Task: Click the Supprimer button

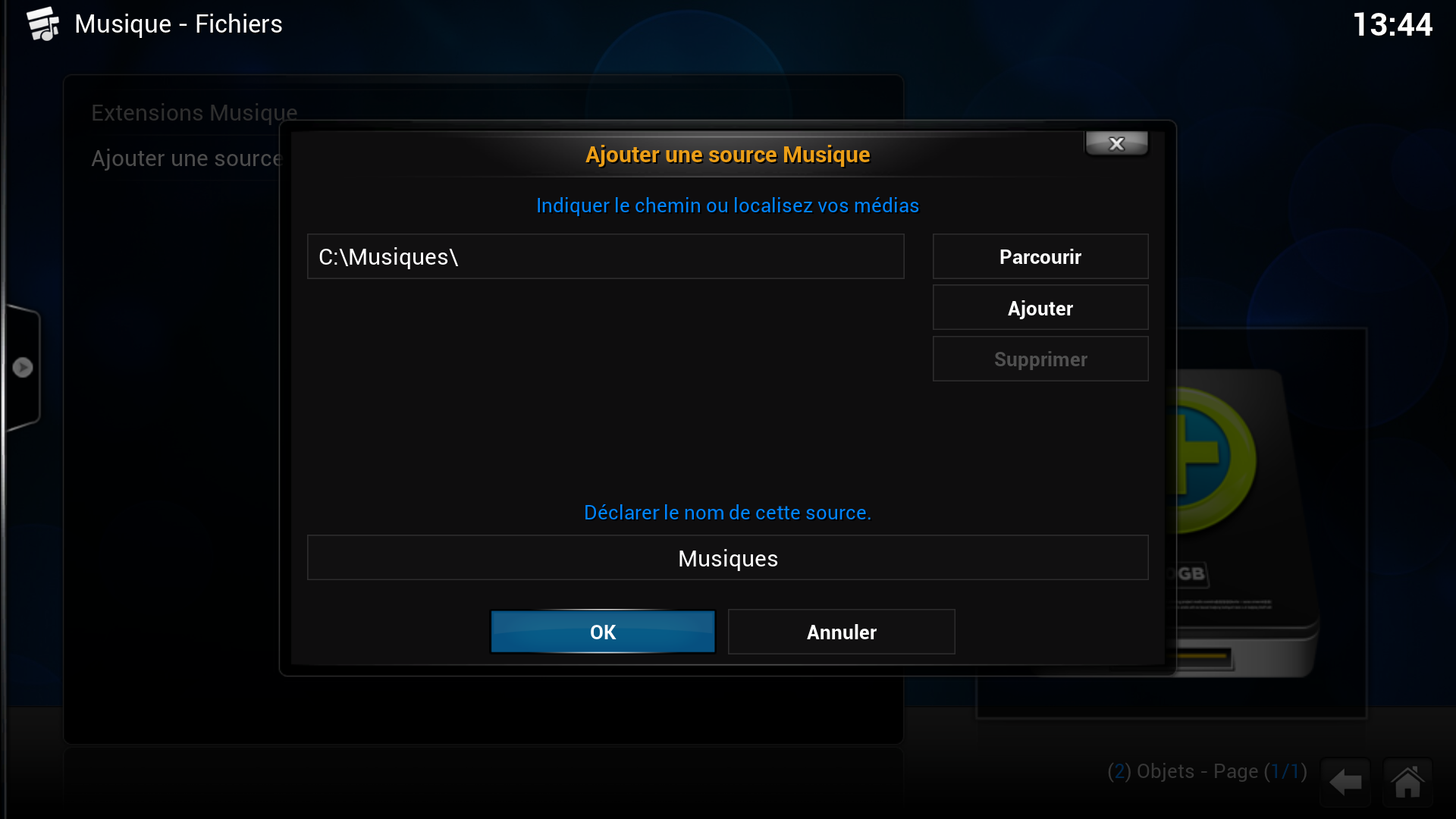Action: (x=1040, y=359)
